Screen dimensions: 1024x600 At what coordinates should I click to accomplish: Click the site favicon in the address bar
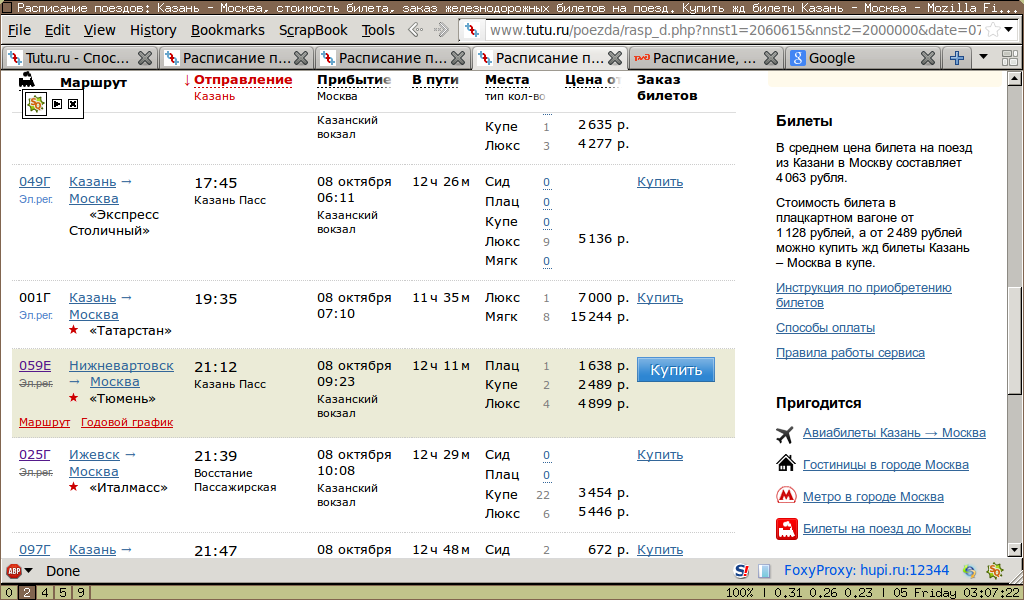click(x=473, y=30)
